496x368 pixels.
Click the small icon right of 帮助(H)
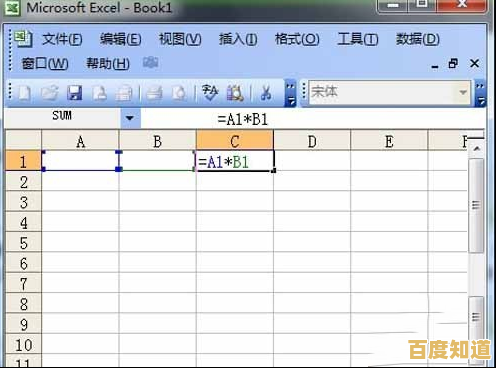150,62
